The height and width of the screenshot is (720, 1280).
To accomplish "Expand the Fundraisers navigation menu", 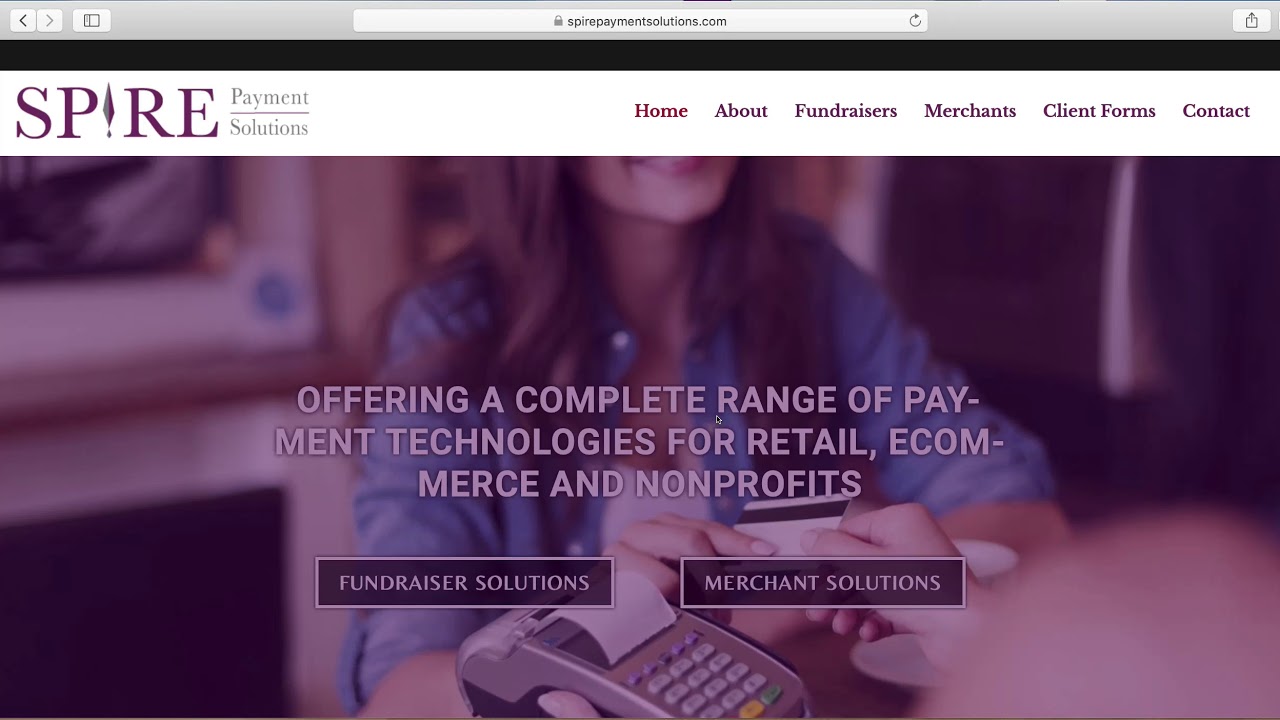I will point(846,111).
